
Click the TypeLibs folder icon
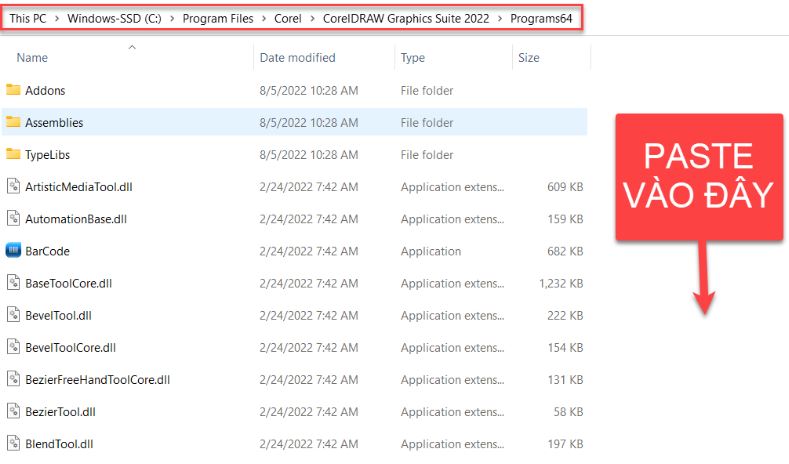tap(13, 154)
